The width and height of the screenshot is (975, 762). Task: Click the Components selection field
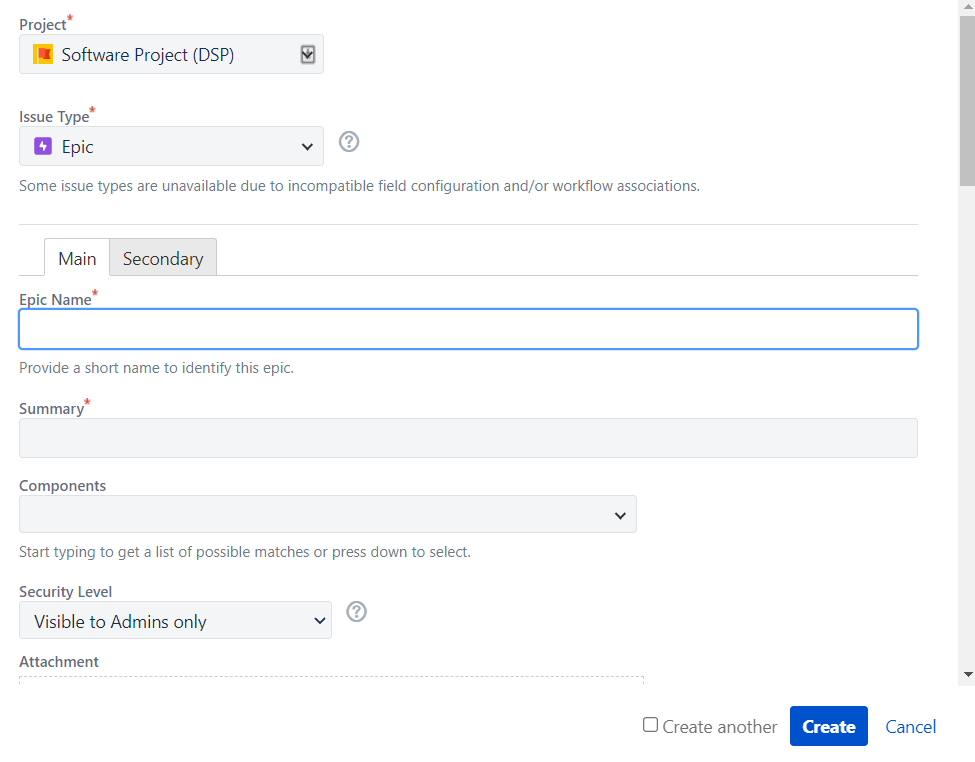click(x=328, y=514)
